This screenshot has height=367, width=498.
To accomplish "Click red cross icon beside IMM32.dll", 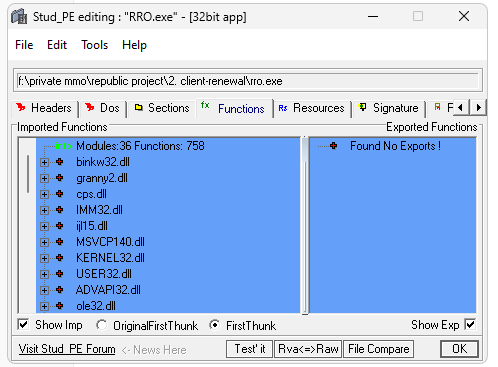I will point(60,210).
